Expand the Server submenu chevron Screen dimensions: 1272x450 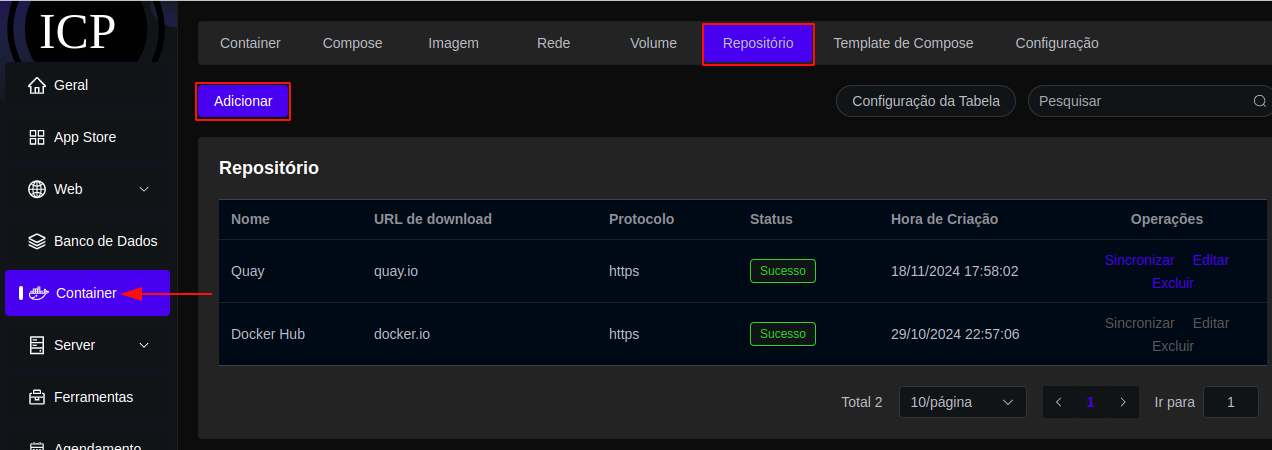(144, 345)
